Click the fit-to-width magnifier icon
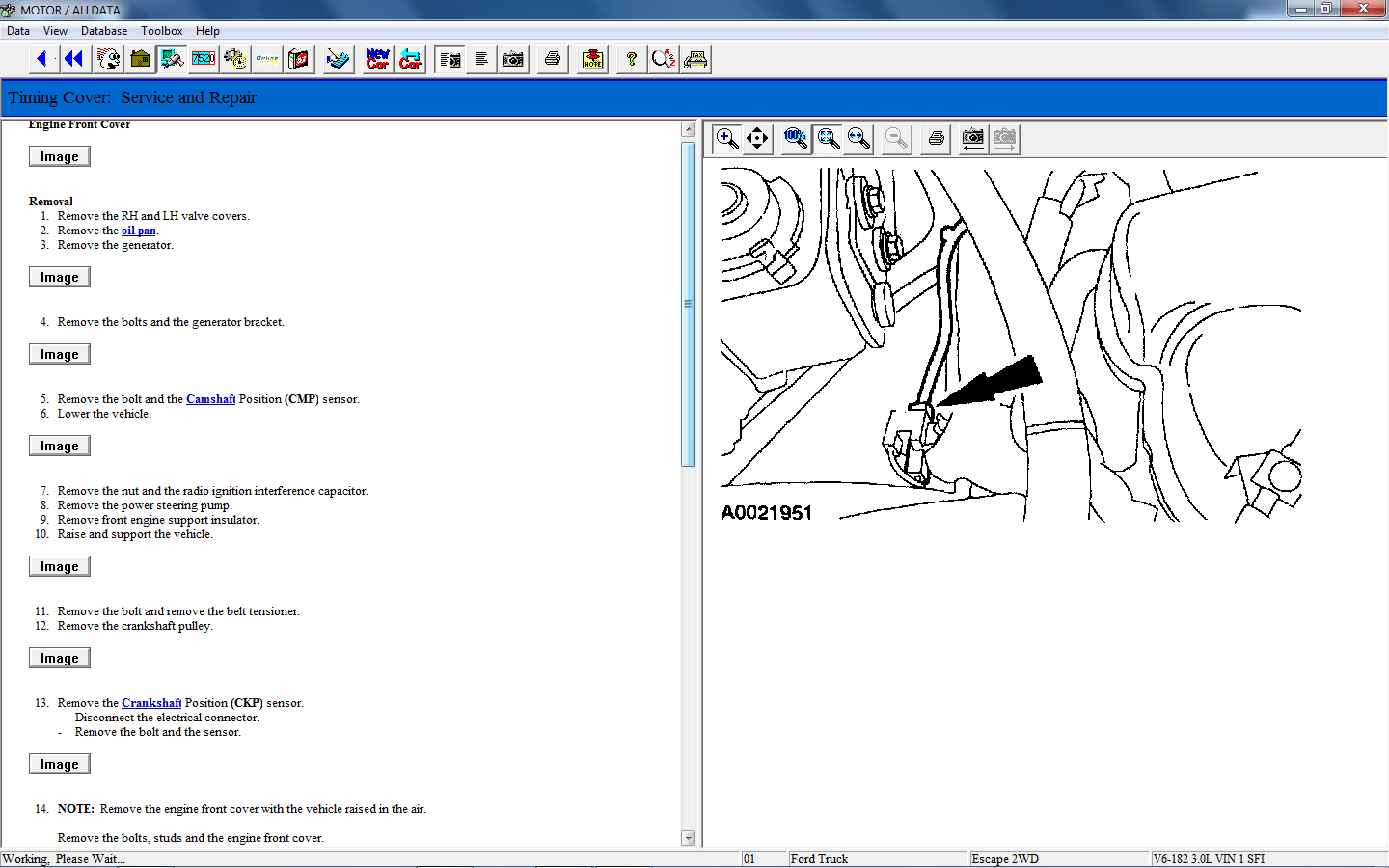1389x868 pixels. coord(858,139)
